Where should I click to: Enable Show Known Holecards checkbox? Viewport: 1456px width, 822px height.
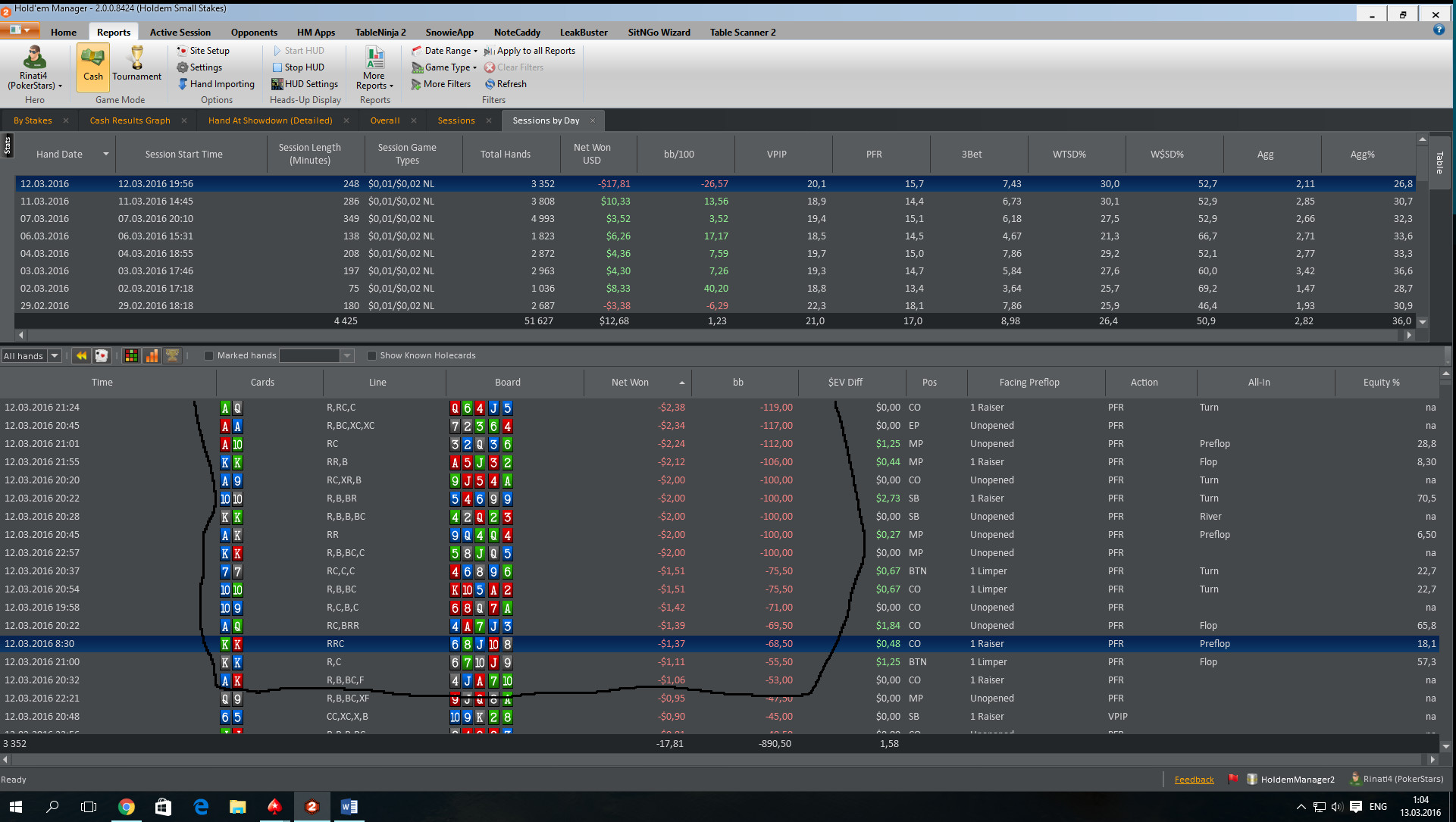pos(371,355)
